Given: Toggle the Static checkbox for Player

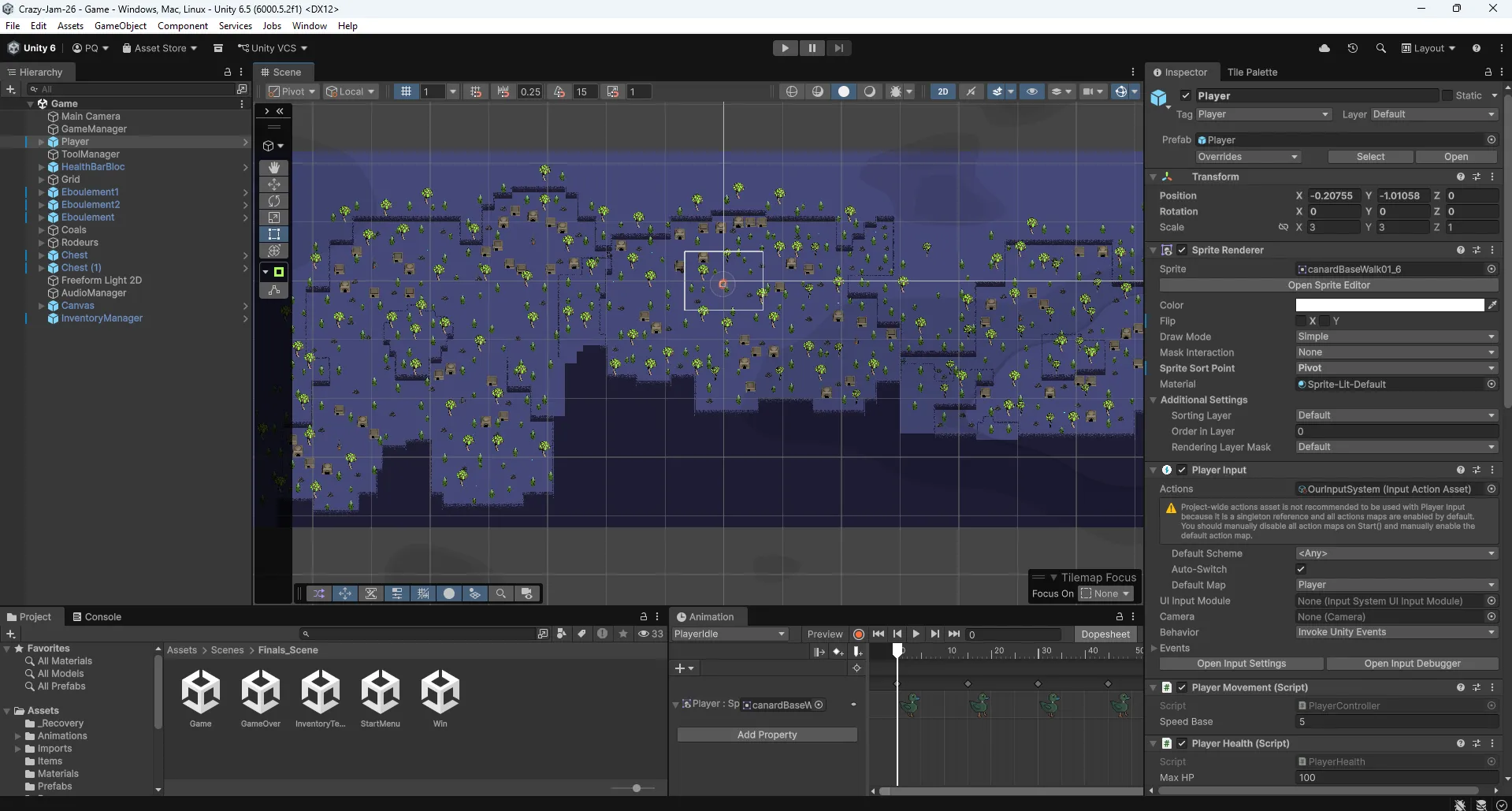Looking at the screenshot, I should pyautogui.click(x=1447, y=95).
